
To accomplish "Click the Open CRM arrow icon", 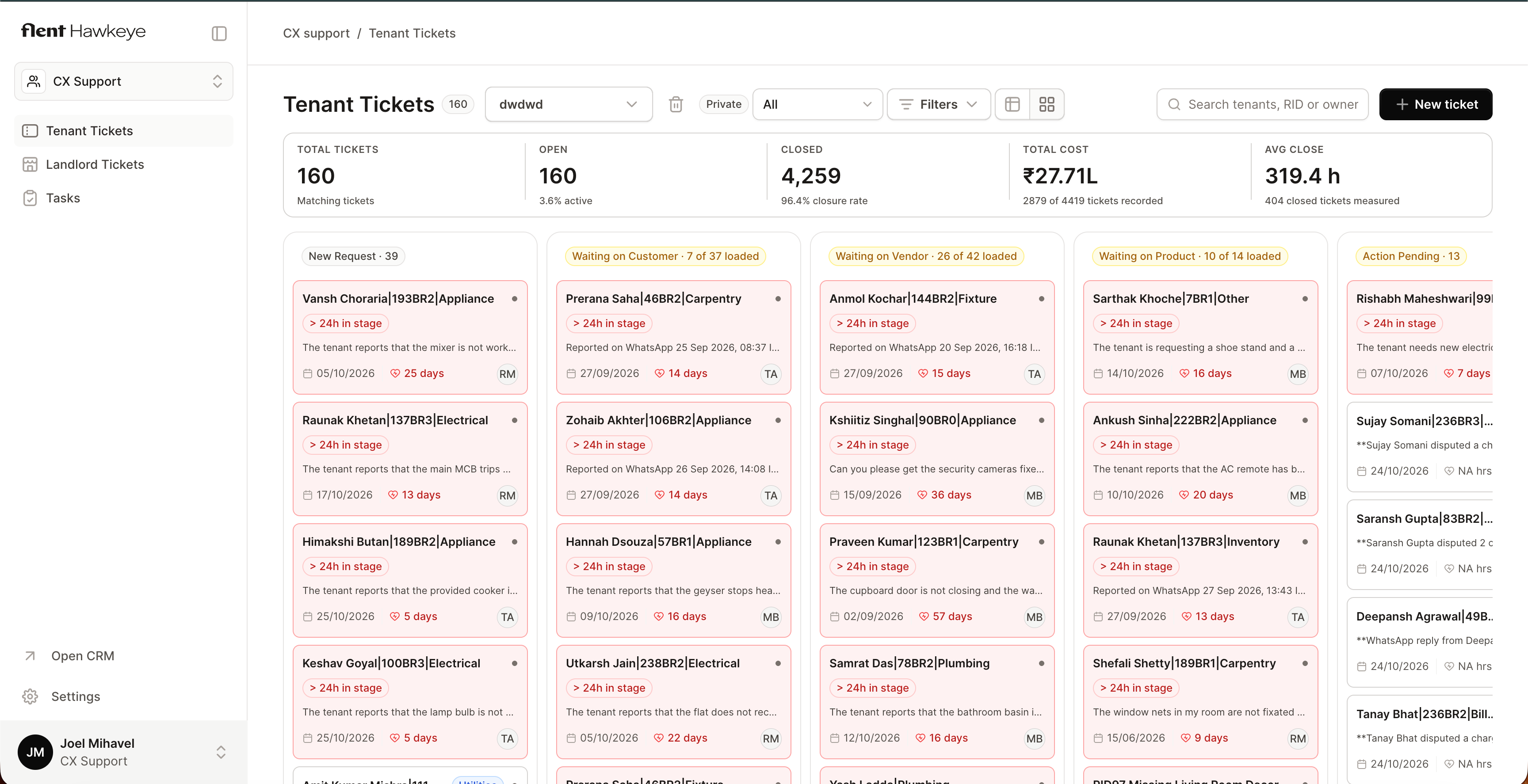I will point(30,656).
